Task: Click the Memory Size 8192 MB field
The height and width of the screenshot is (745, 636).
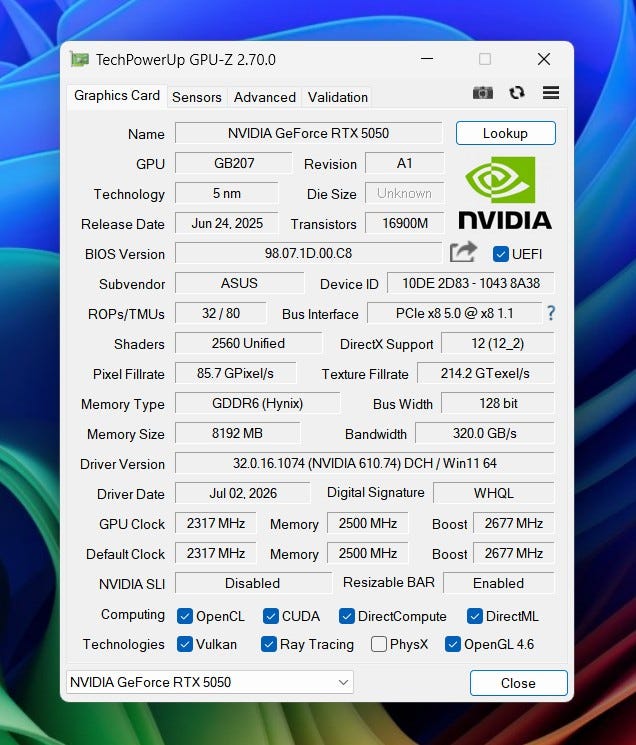Action: [237, 433]
